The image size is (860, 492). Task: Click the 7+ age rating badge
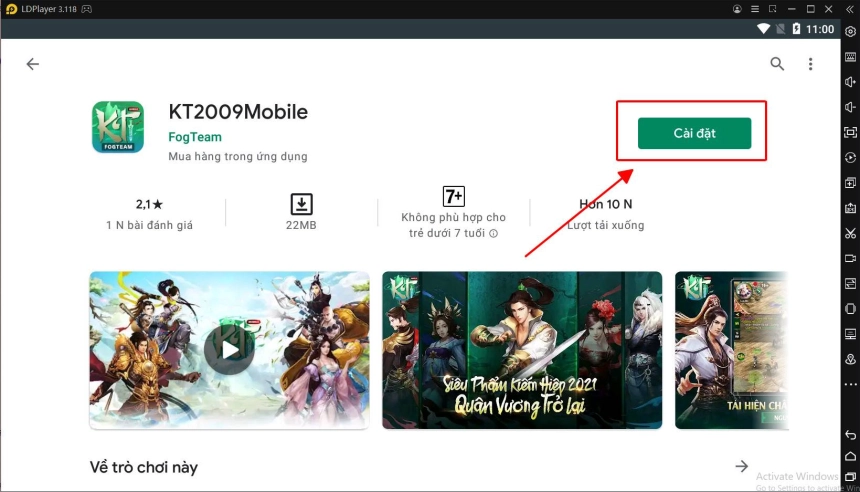click(x=454, y=196)
